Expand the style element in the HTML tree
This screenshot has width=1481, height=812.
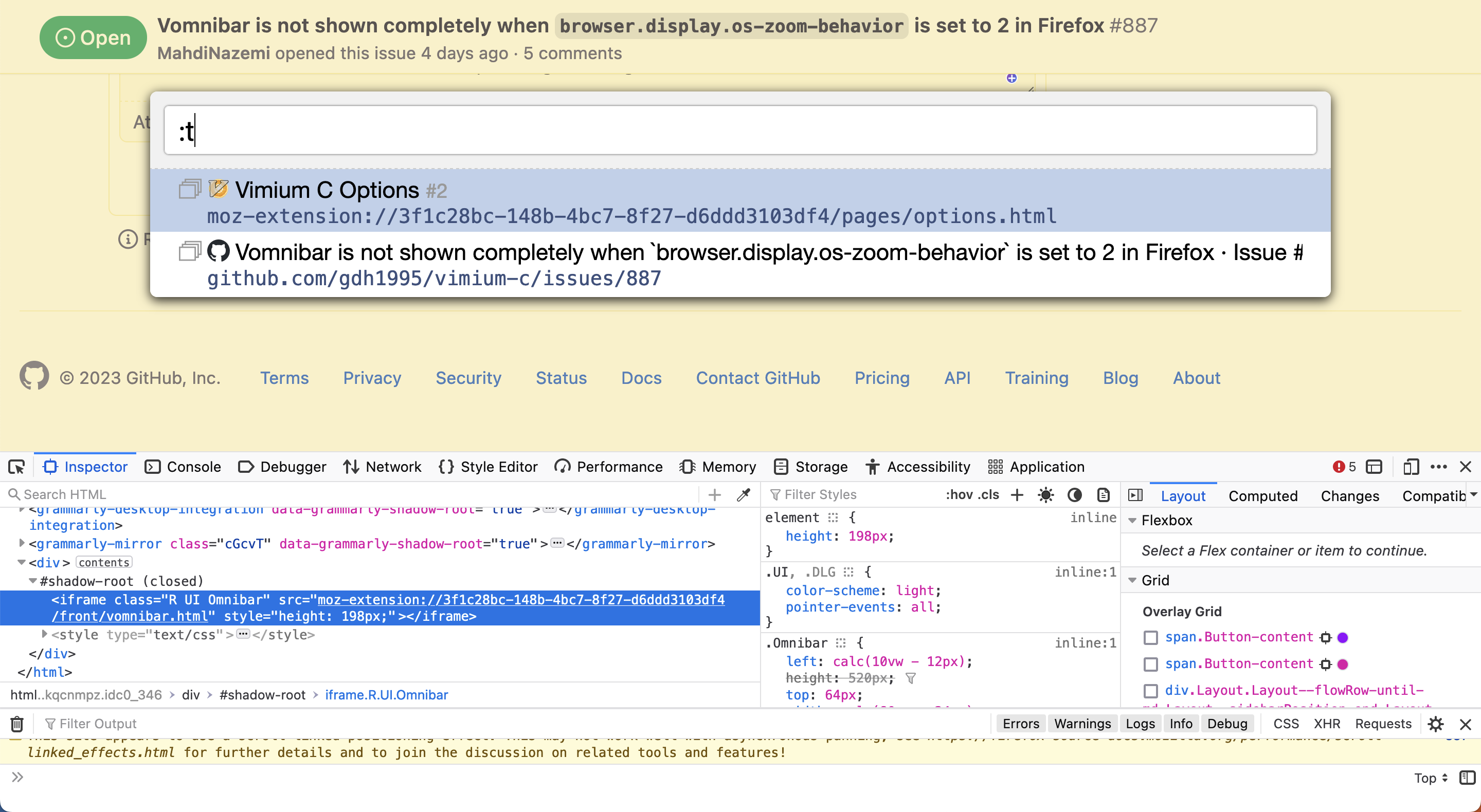[45, 634]
